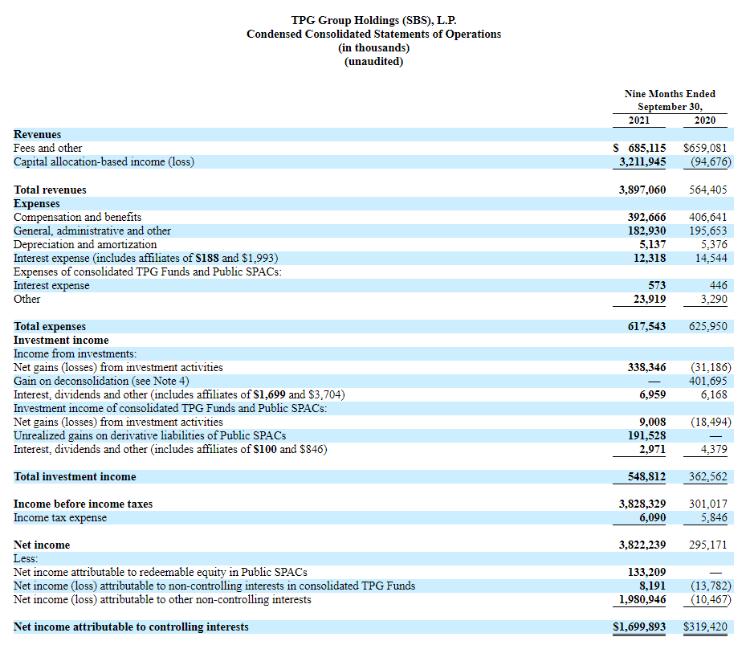Select the 8,191 non-controlling interests value
The width and height of the screenshot is (750, 645).
tap(652, 586)
